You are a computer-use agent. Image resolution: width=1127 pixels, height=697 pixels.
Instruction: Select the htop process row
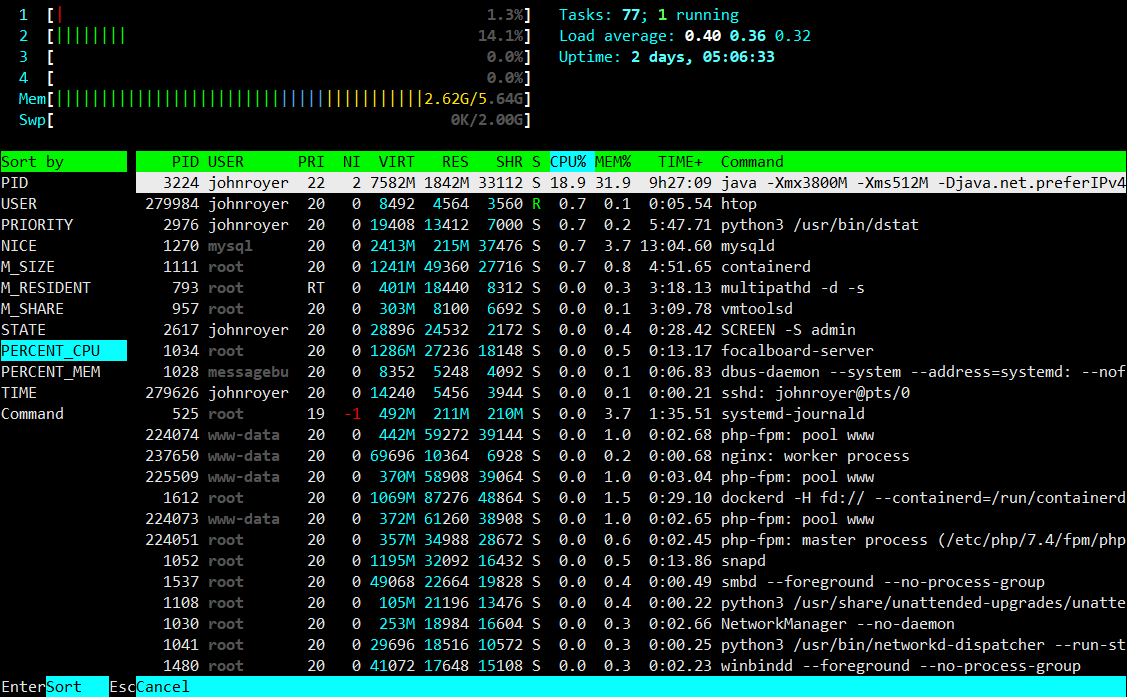pyautogui.click(x=631, y=204)
